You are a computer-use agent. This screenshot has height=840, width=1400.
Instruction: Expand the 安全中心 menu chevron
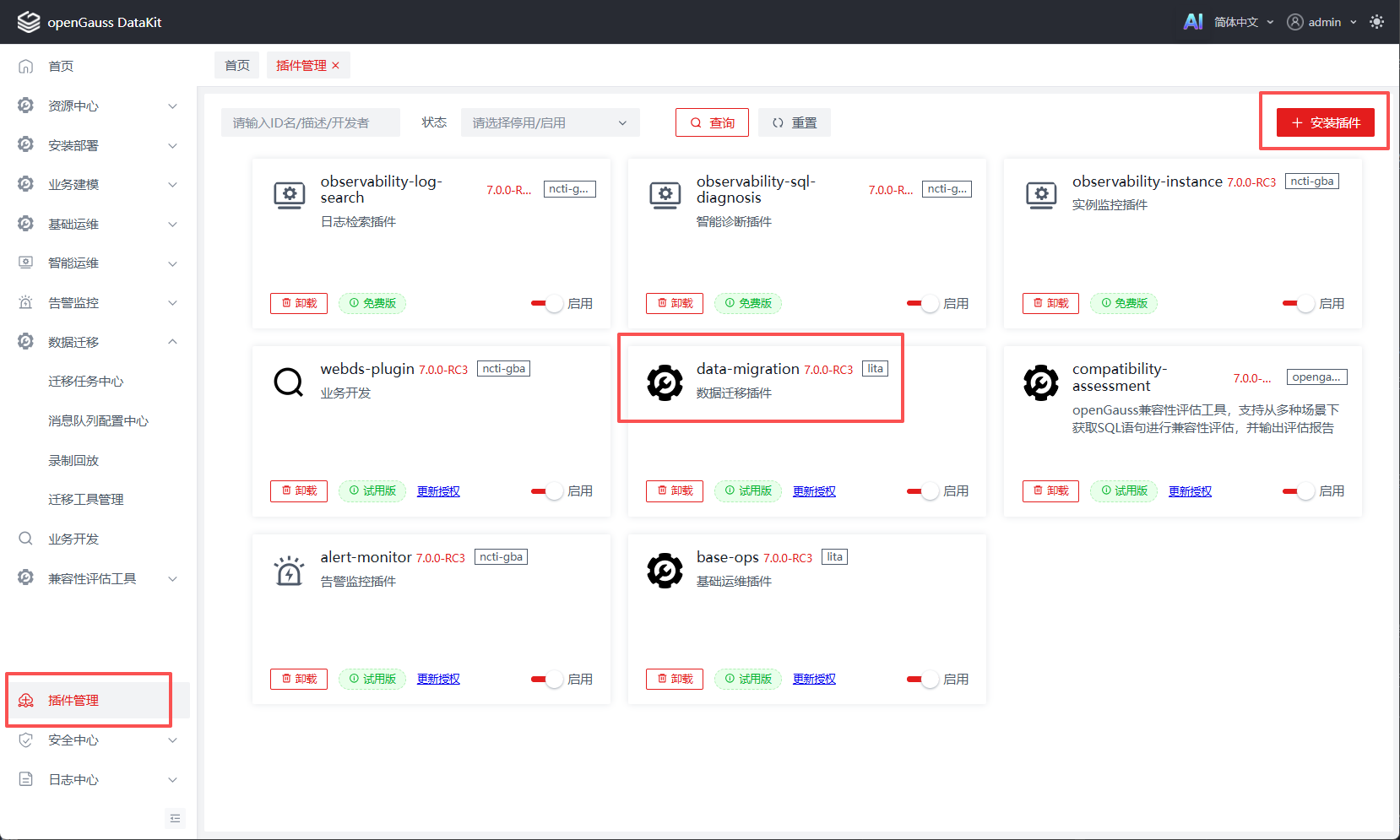[172, 740]
